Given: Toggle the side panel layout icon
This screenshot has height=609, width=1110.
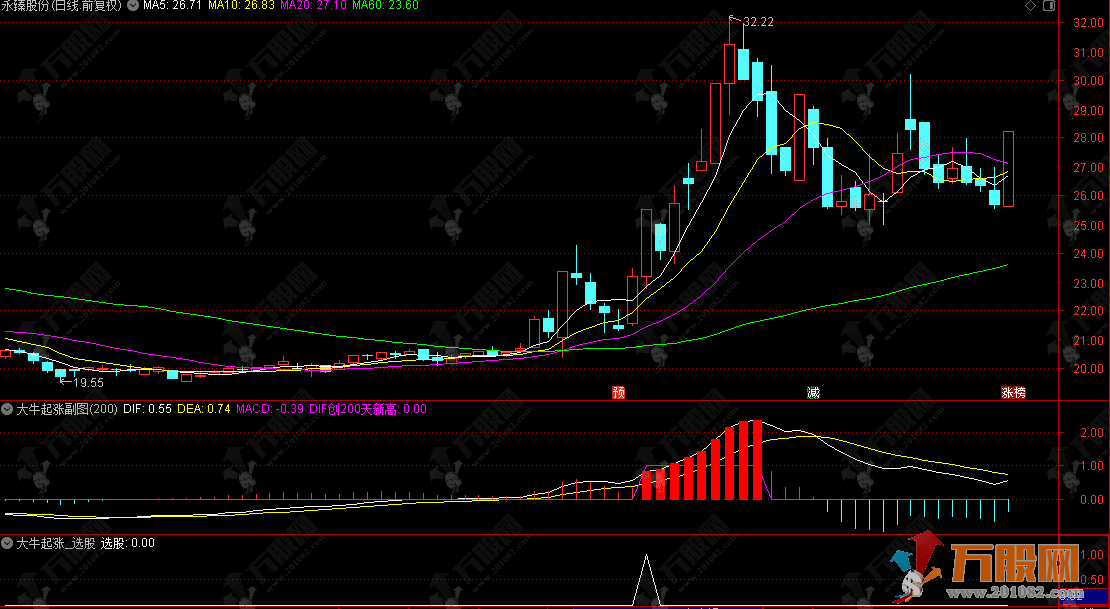Looking at the screenshot, I should pos(1049,6).
